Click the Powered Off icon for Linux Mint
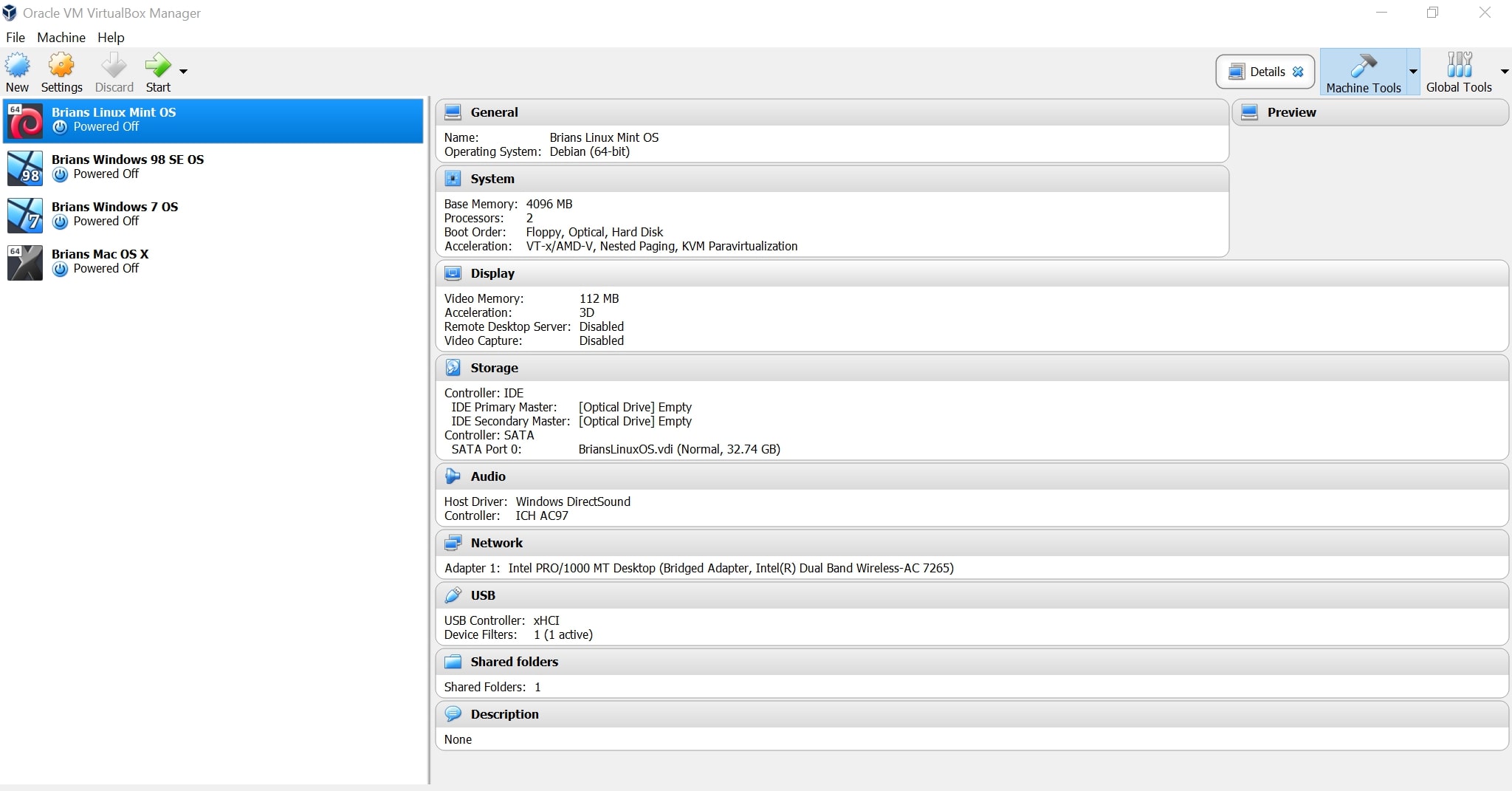 (x=61, y=127)
